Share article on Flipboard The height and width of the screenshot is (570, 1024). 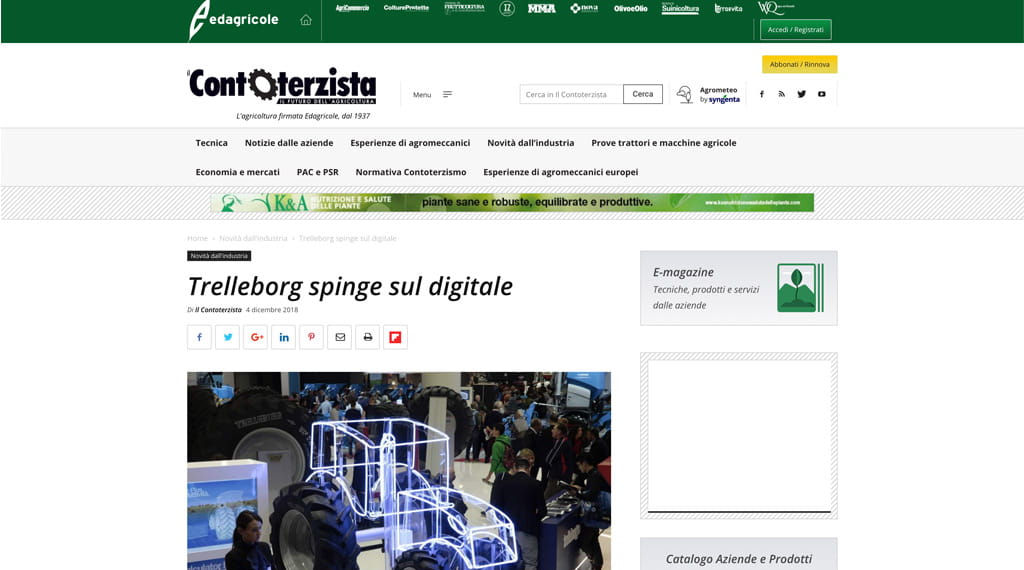tap(395, 337)
